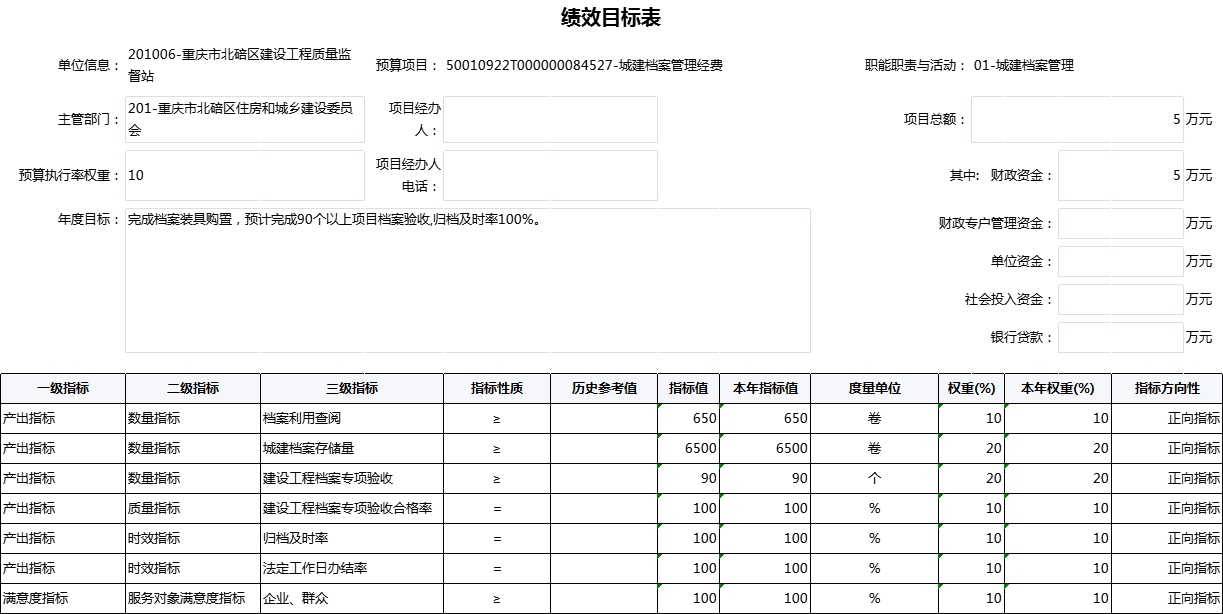Click the 01-城建档案管理 text
Image resolution: width=1223 pixels, height=614 pixels.
(x=1024, y=66)
